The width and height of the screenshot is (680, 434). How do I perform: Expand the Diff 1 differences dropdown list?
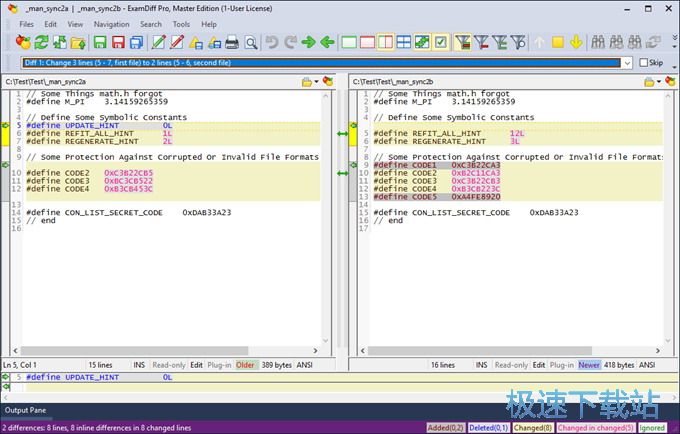(x=629, y=62)
